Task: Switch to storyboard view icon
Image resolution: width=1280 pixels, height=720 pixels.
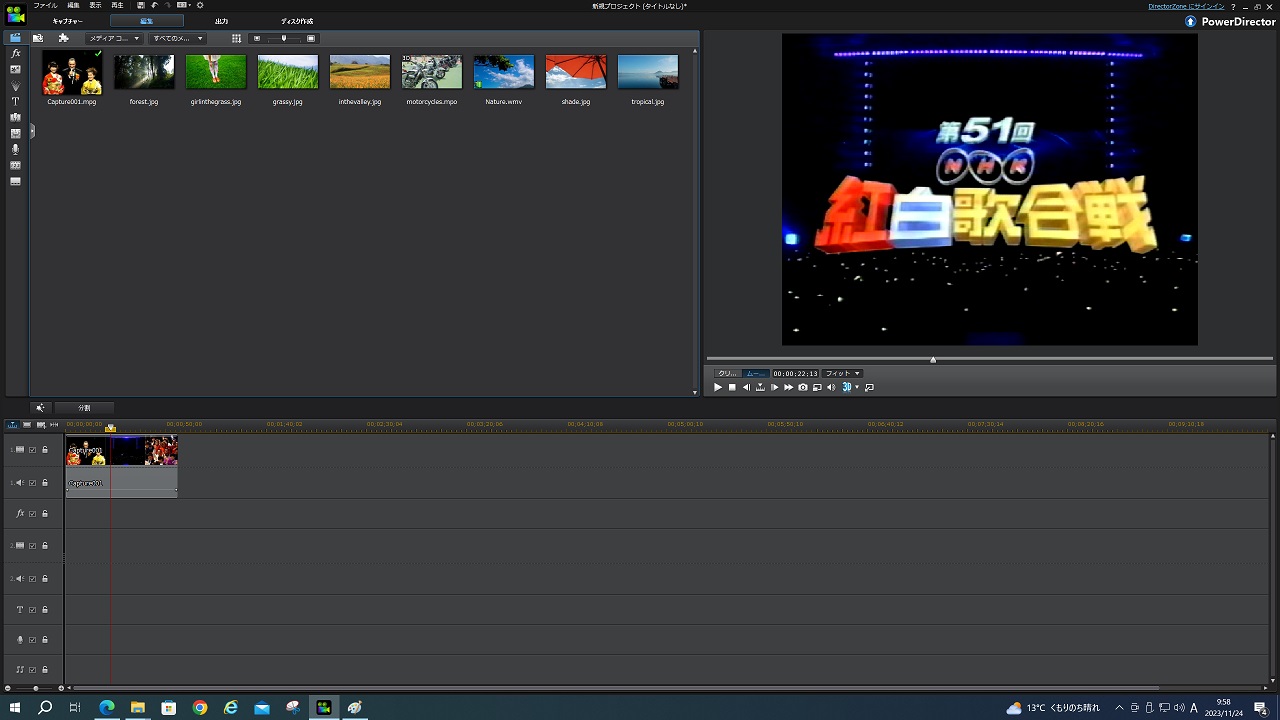Action: pyautogui.click(x=27, y=425)
